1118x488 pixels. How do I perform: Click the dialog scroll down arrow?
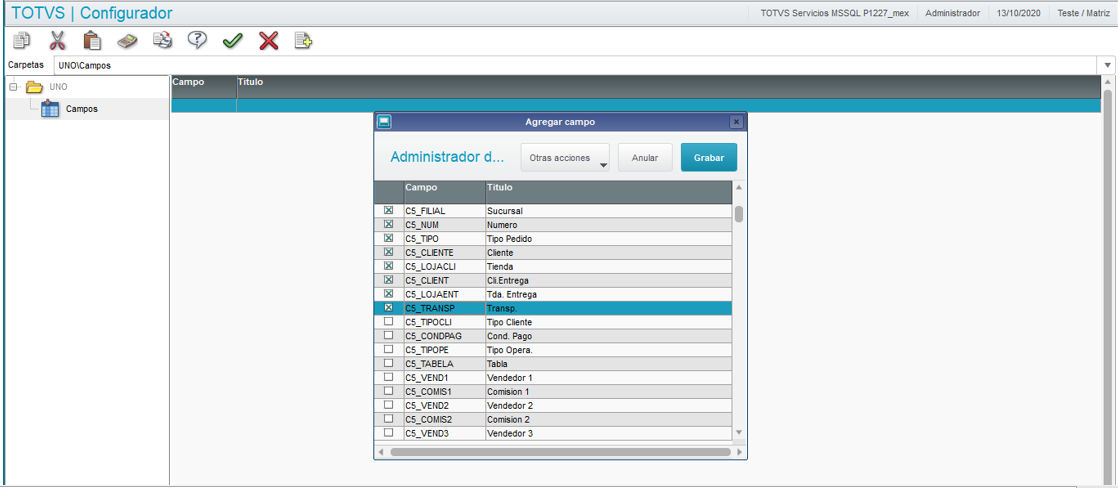[x=739, y=432]
